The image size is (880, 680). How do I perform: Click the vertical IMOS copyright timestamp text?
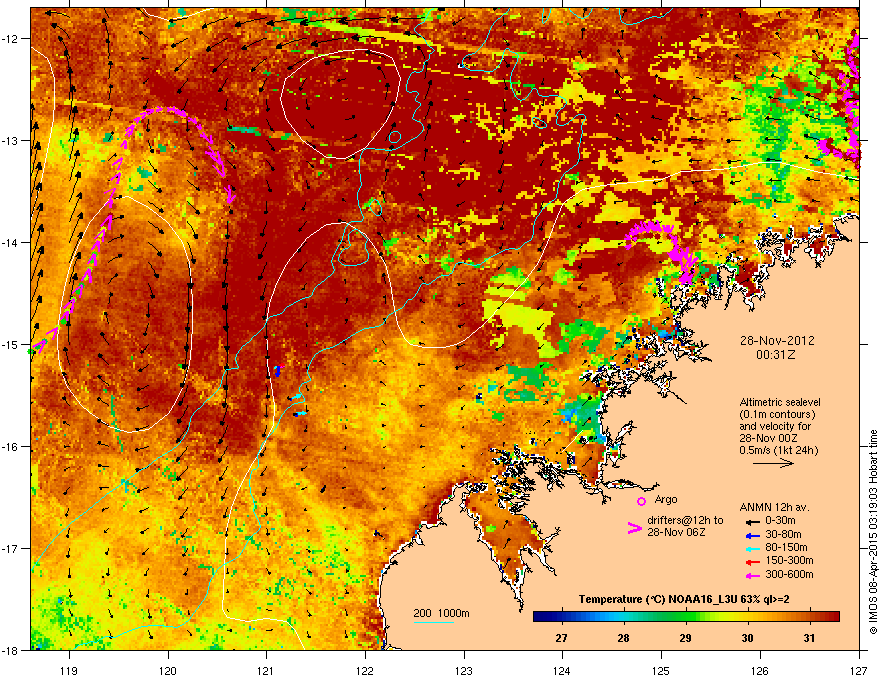[873, 532]
